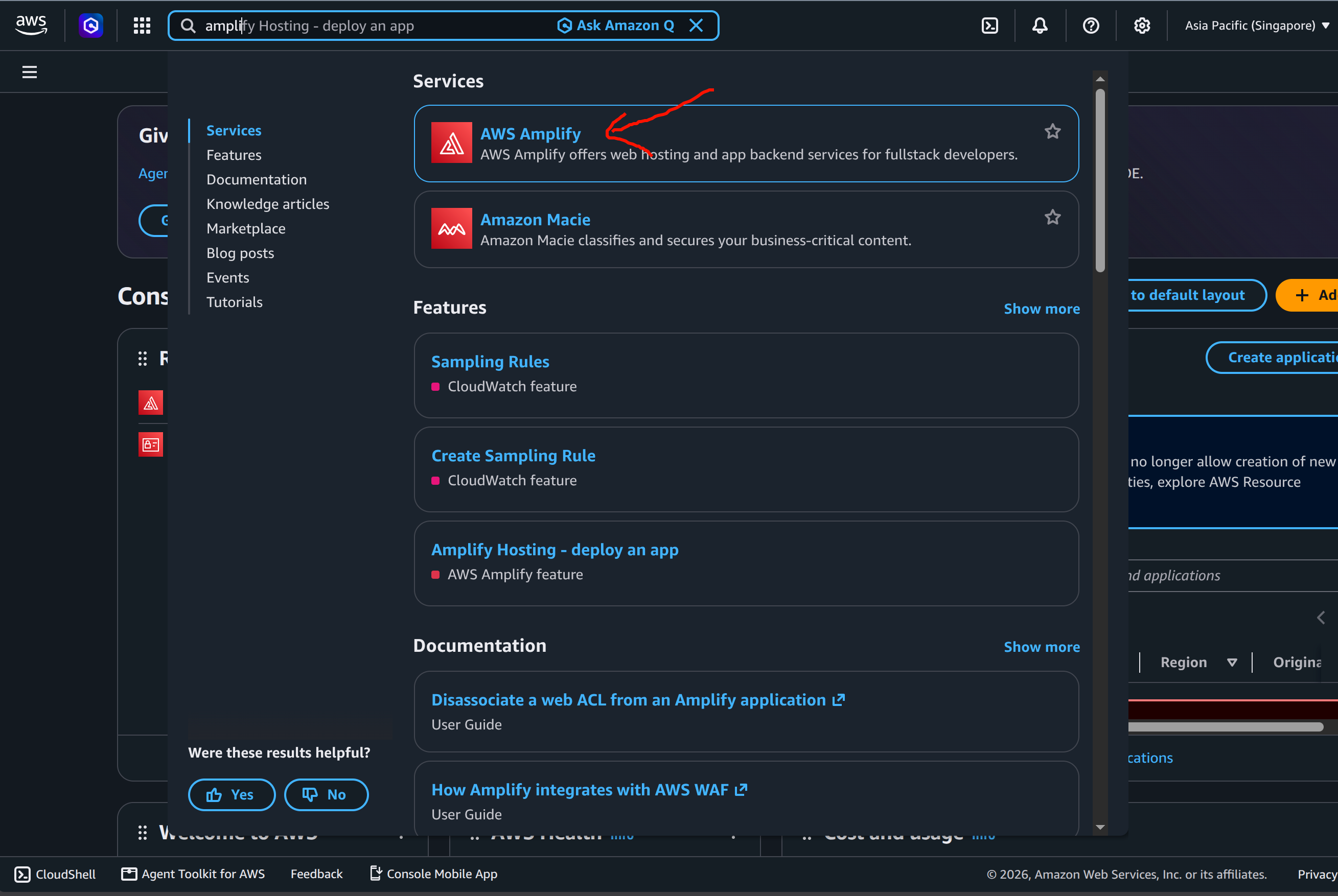Open the AWS logo home link
Image resolution: width=1338 pixels, height=896 pixels.
(x=32, y=25)
